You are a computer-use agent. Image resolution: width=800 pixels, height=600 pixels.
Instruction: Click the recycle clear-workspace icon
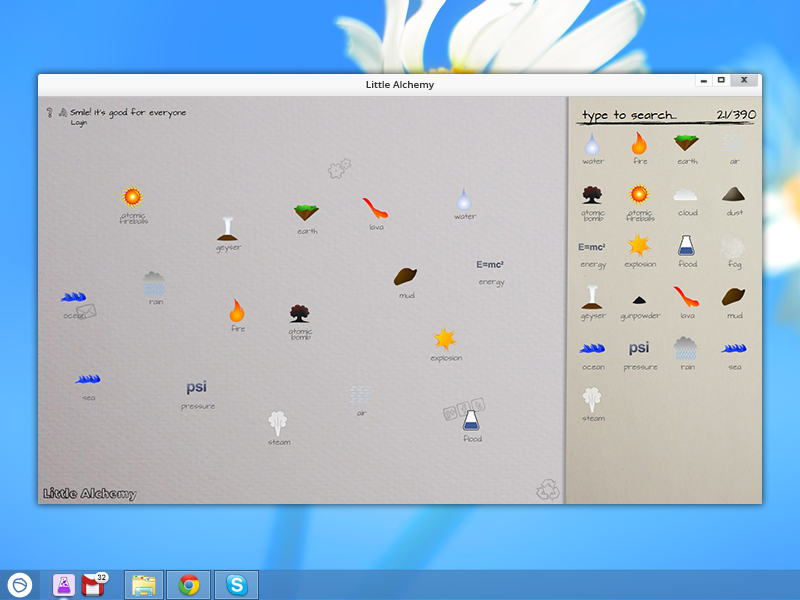(x=547, y=489)
